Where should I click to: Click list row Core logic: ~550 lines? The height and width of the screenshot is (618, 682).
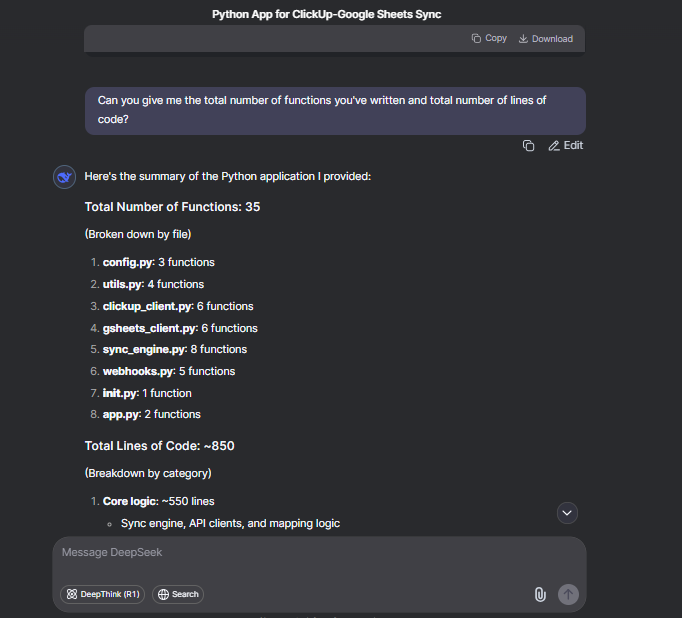[x=152, y=501]
